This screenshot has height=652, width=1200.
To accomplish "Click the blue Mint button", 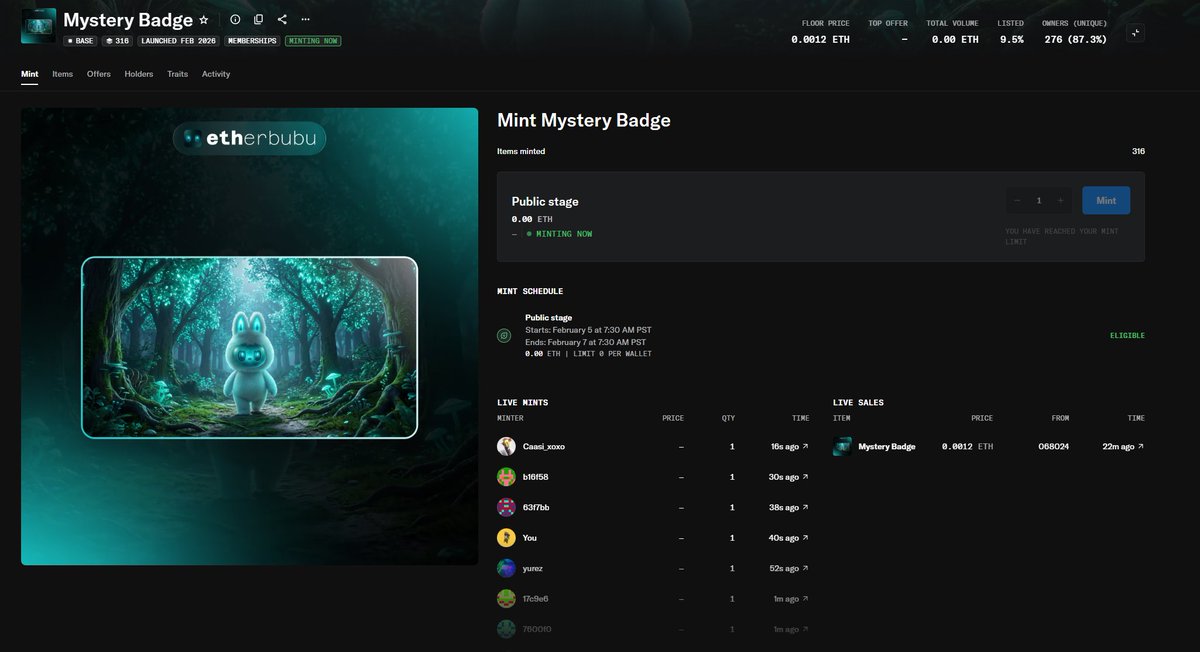I will point(1106,200).
